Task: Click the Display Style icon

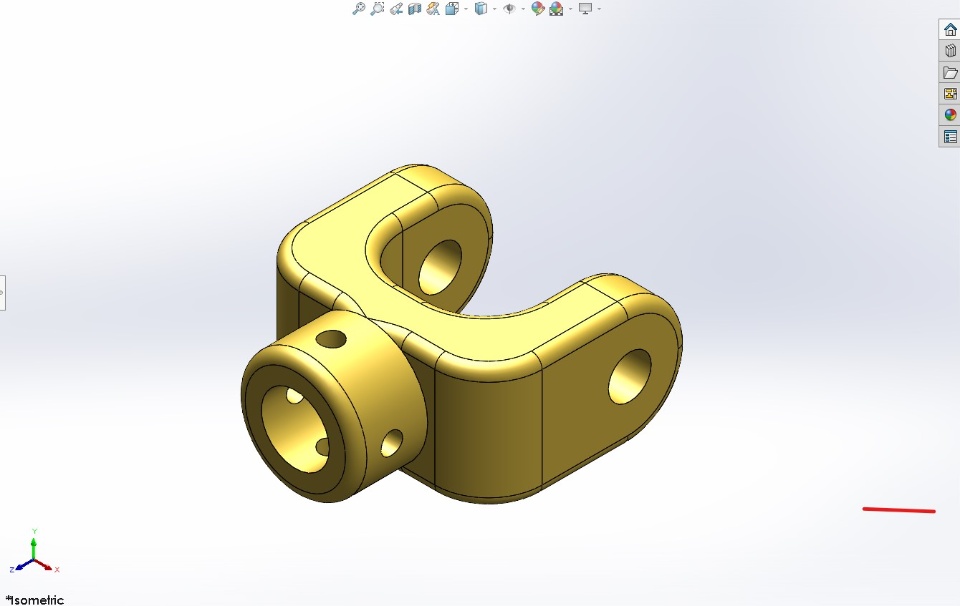Action: pyautogui.click(x=481, y=9)
